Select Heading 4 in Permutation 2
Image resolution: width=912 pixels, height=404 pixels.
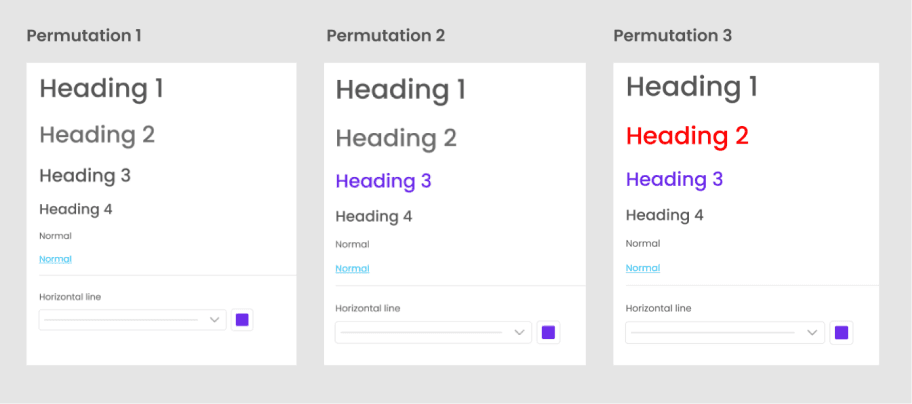click(x=373, y=217)
